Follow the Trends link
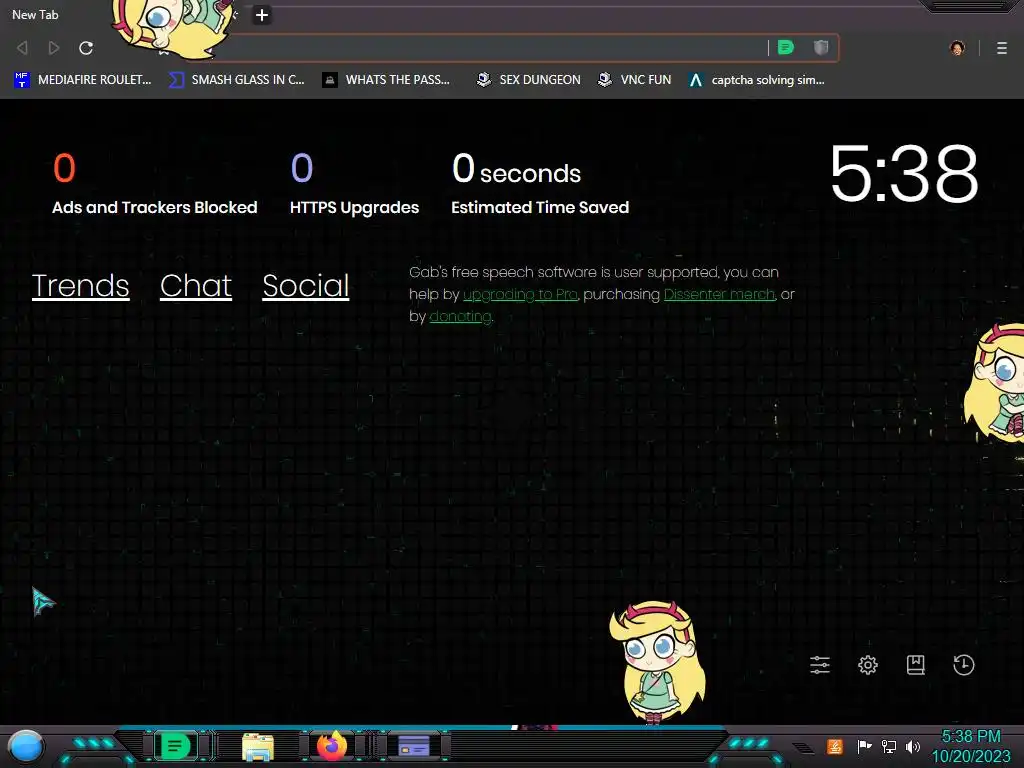Viewport: 1024px width, 768px height. tap(80, 285)
